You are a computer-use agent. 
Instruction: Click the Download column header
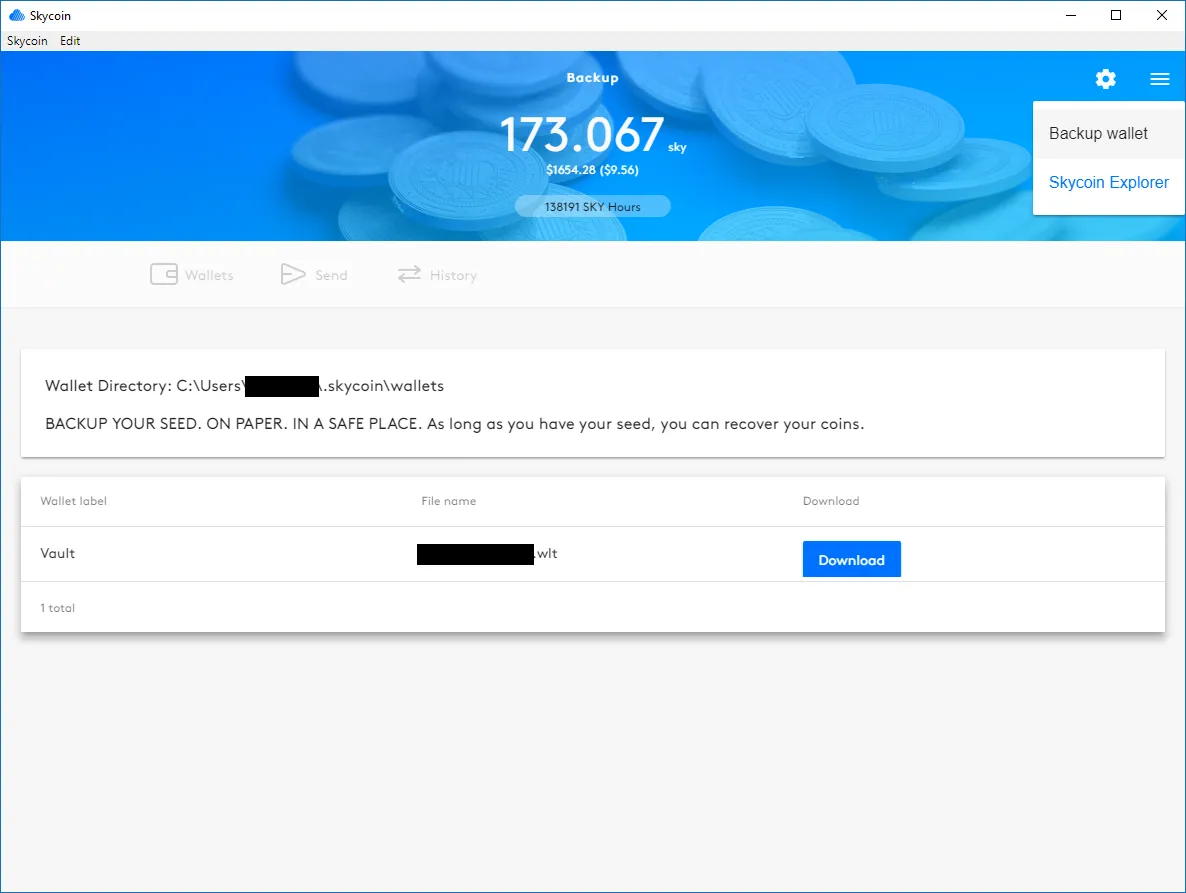tap(831, 501)
